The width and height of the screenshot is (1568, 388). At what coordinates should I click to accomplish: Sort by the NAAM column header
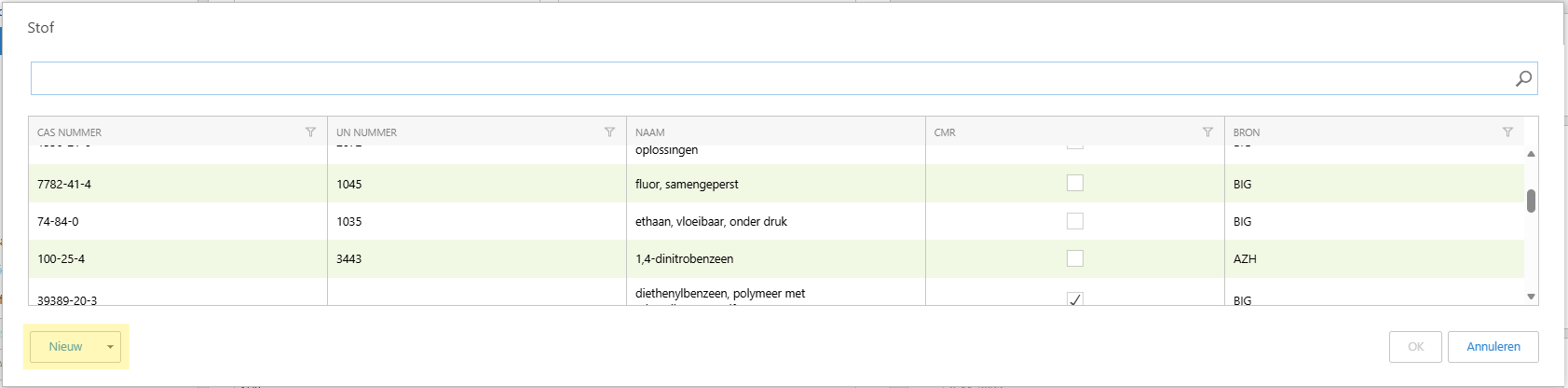650,132
